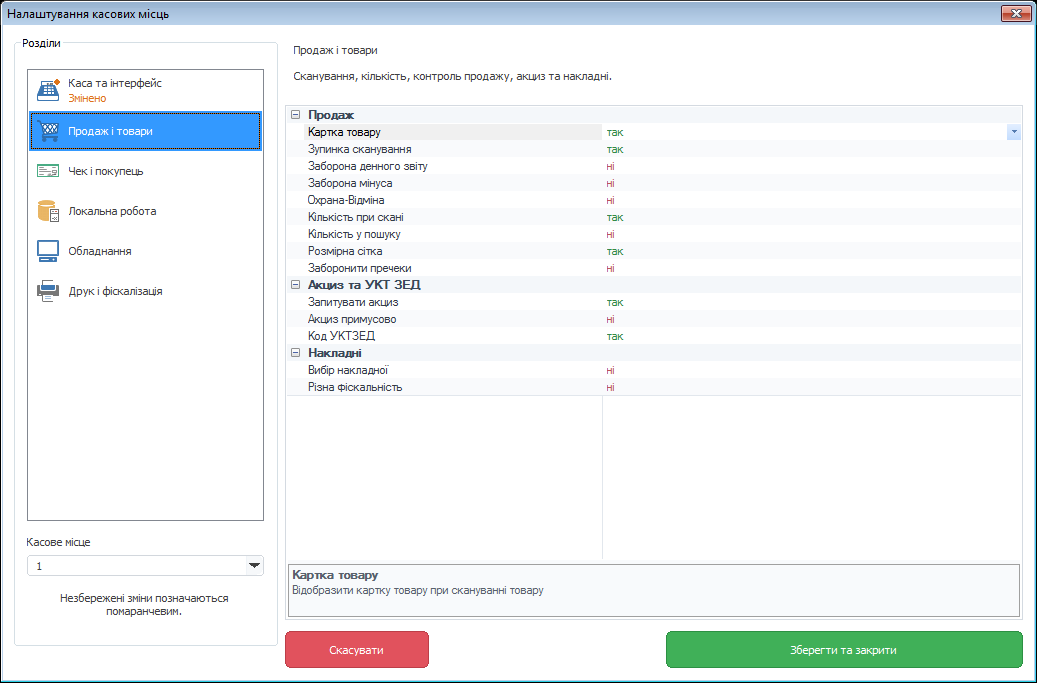Select the Вибір накладної label

tap(348, 370)
